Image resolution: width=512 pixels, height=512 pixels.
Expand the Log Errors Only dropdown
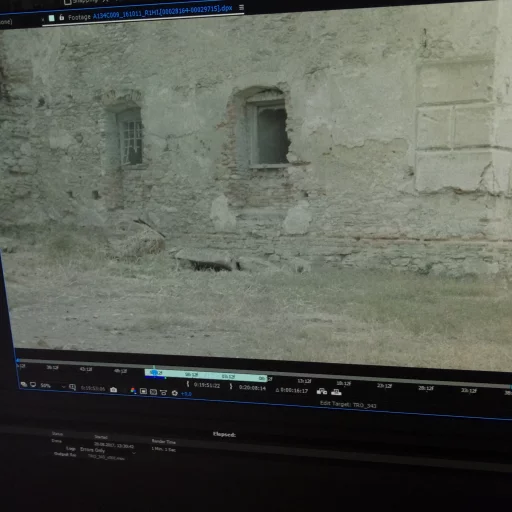tap(108, 451)
